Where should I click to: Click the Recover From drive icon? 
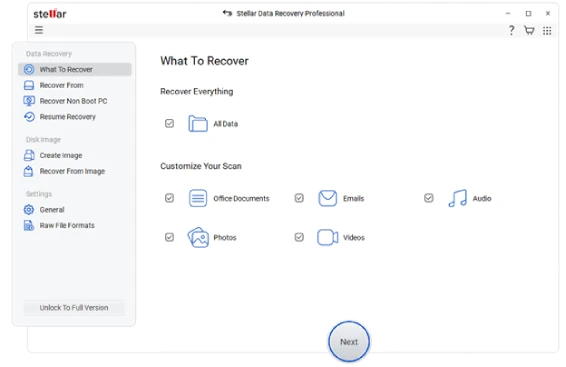tap(29, 85)
